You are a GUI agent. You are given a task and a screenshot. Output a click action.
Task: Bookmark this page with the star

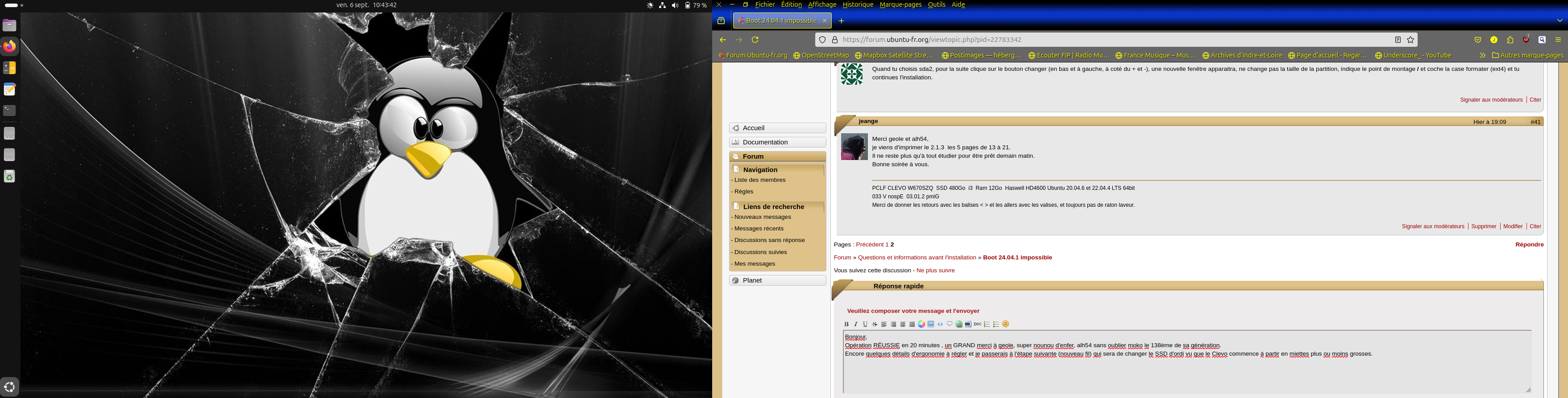tap(1410, 40)
